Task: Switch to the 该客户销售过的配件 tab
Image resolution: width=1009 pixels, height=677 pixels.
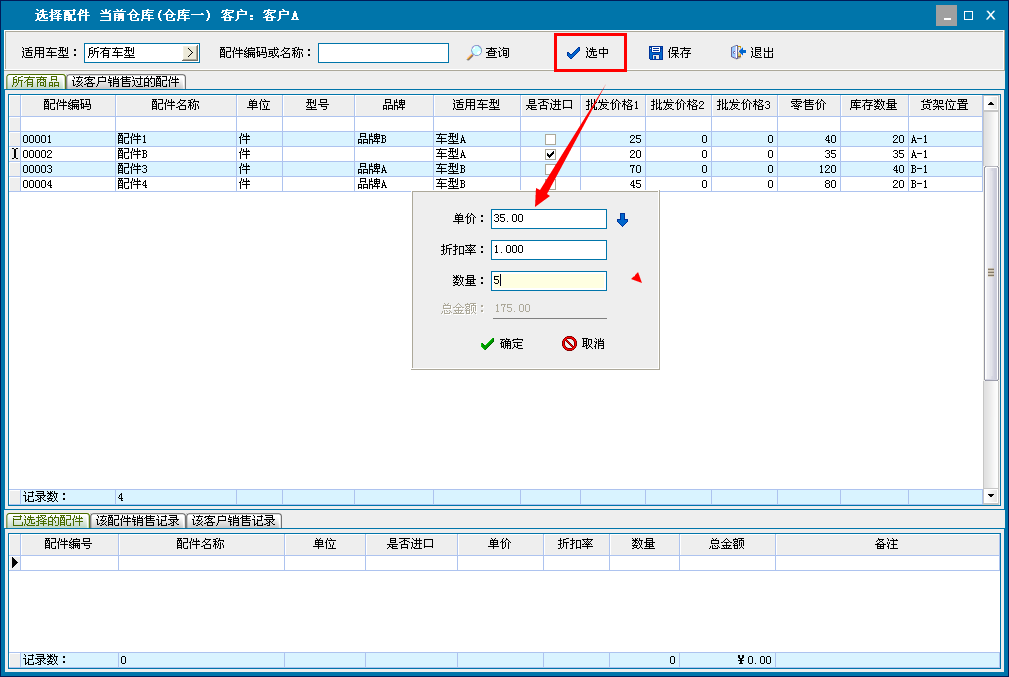Action: click(127, 82)
